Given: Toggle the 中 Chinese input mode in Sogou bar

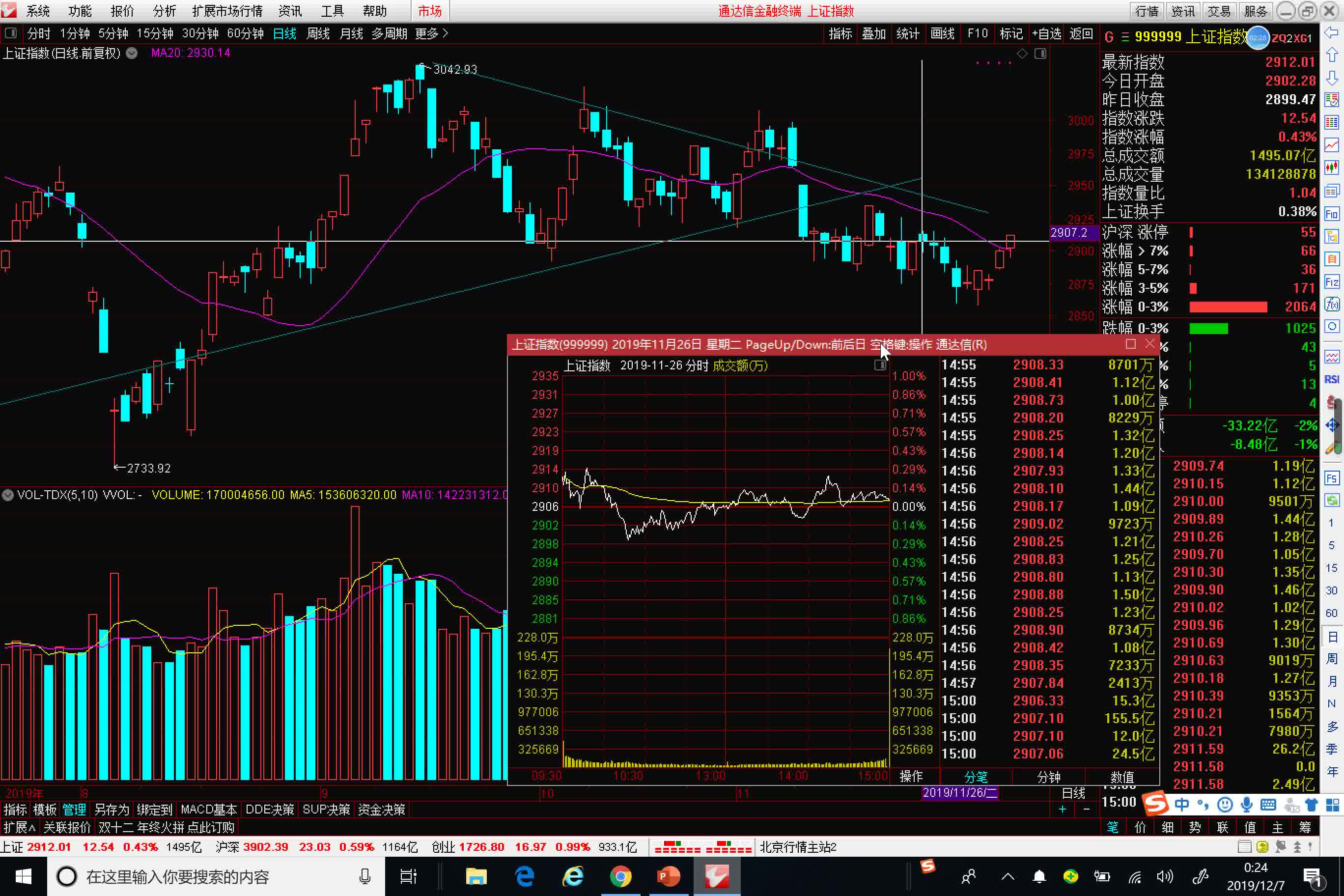Looking at the screenshot, I should point(1182,805).
